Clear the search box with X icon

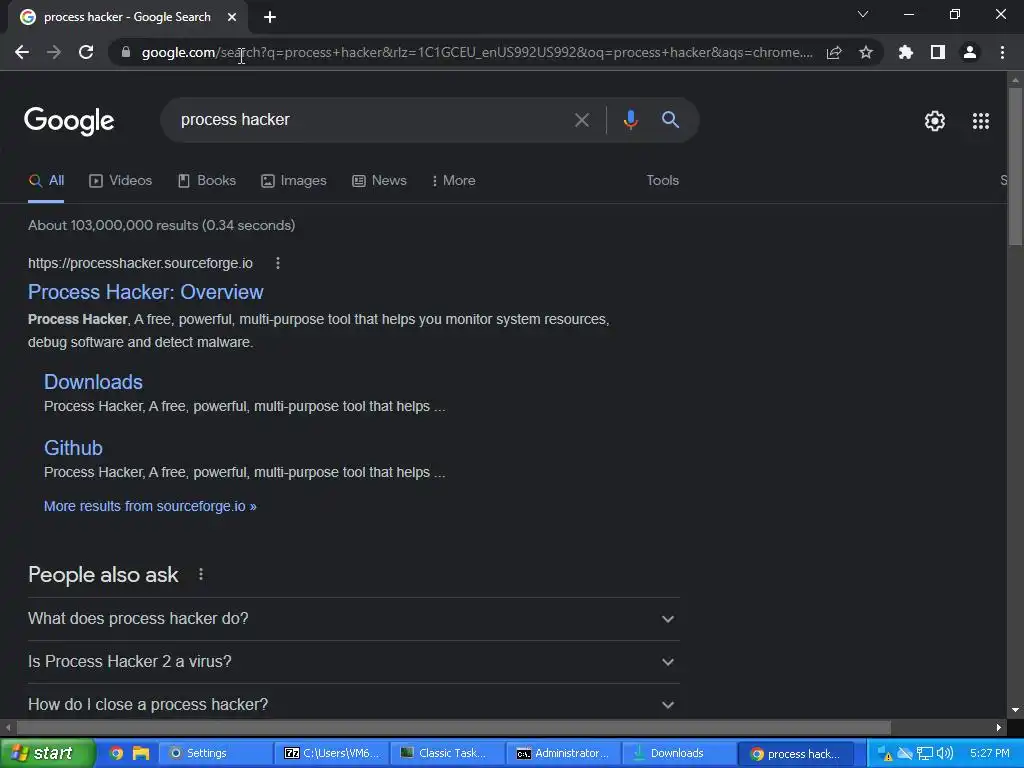581,120
